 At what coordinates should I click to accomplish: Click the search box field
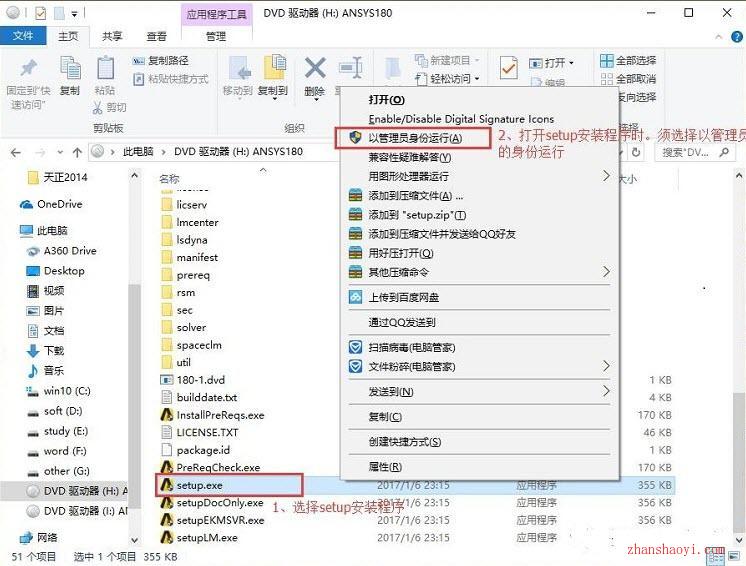(x=695, y=152)
